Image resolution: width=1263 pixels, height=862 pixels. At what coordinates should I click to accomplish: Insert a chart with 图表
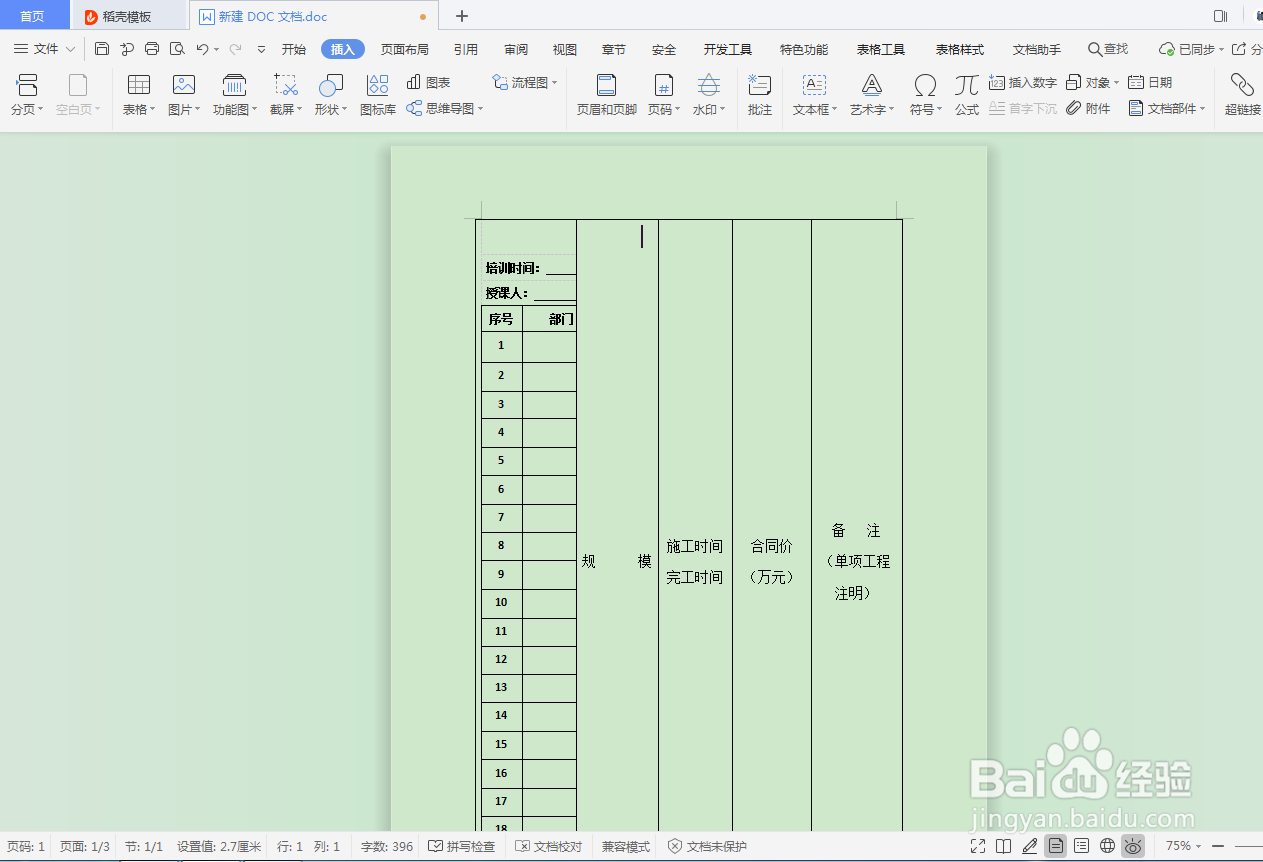coord(429,82)
